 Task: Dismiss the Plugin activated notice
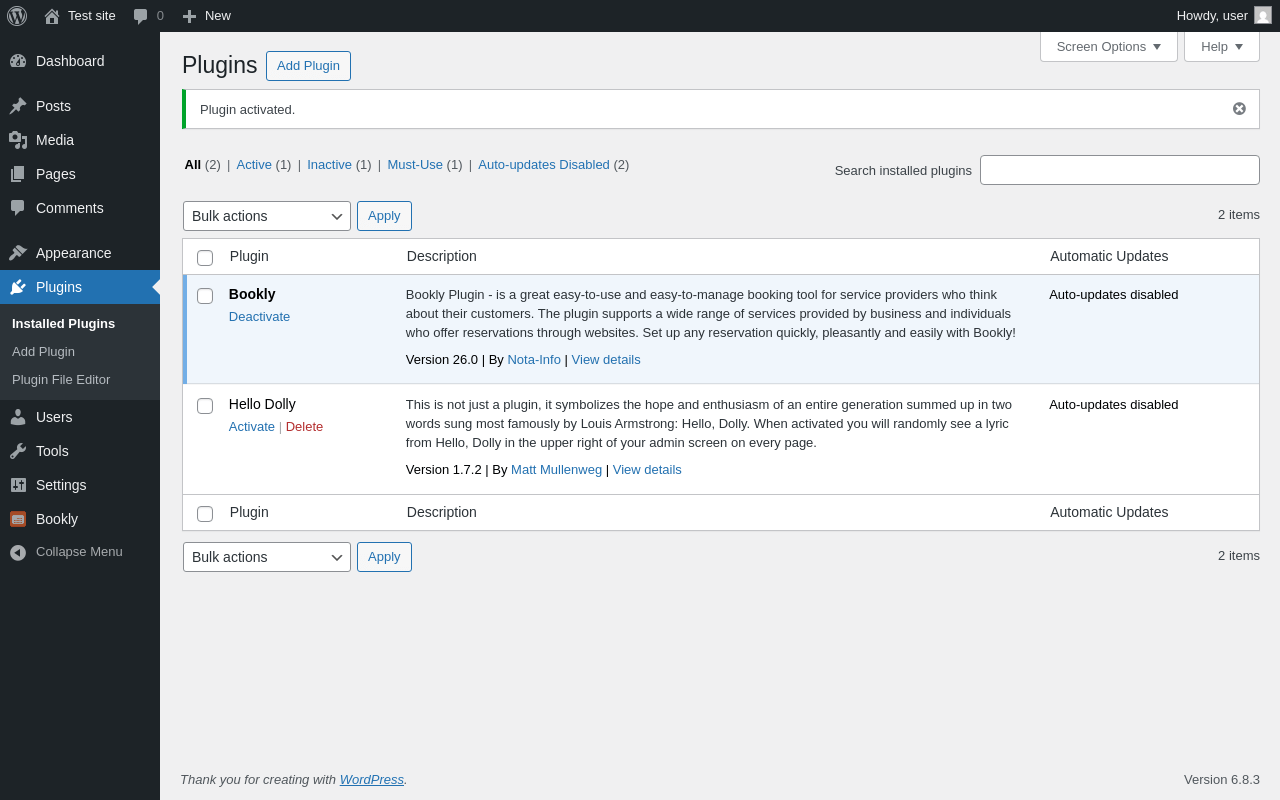tap(1239, 109)
